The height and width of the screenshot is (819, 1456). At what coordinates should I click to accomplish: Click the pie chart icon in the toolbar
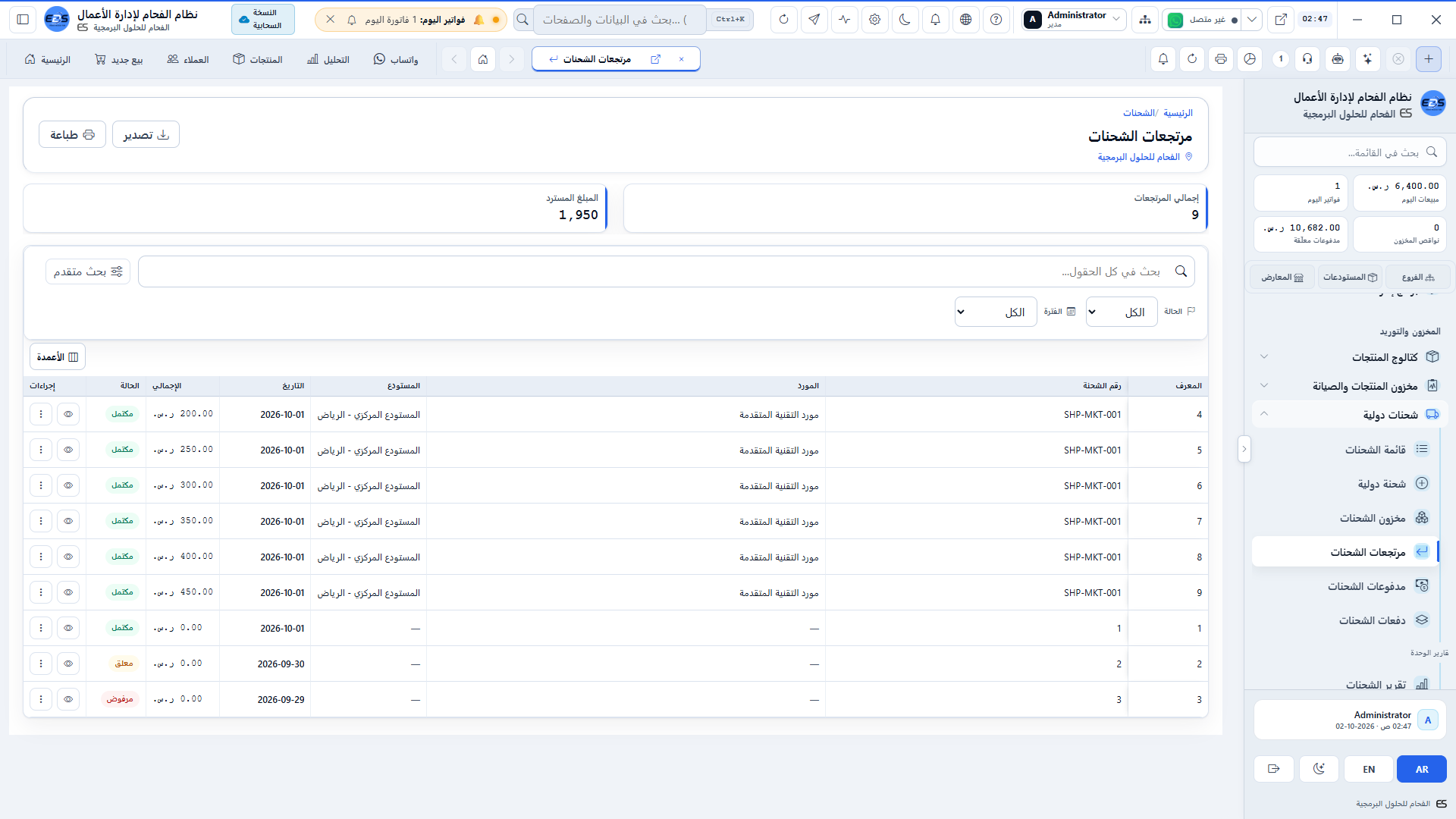(x=1250, y=59)
